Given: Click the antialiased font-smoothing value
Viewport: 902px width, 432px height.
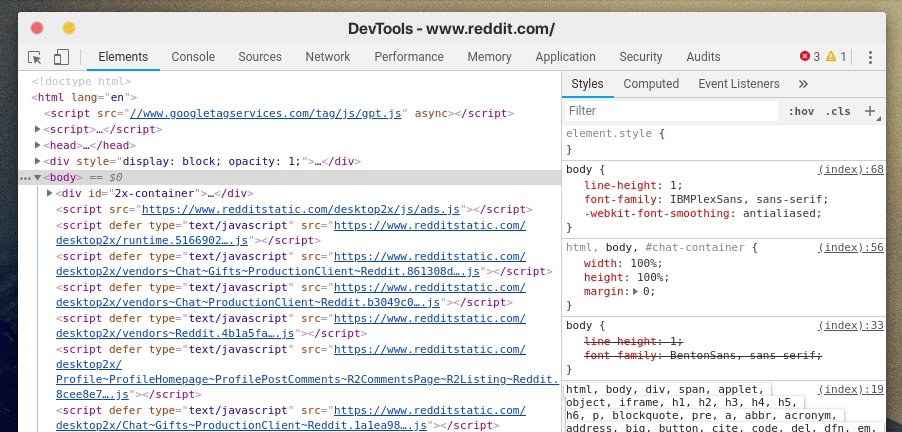Looking at the screenshot, I should tap(779, 213).
